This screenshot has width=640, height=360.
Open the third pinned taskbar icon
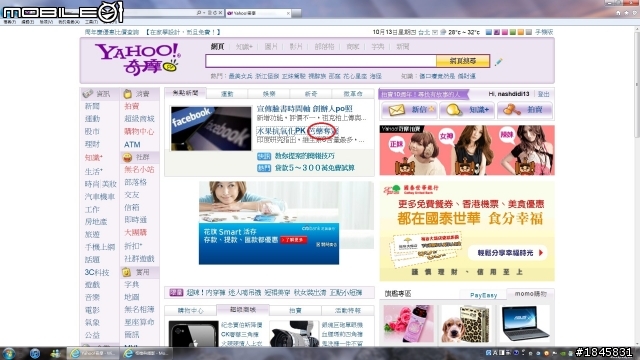tap(56, 353)
